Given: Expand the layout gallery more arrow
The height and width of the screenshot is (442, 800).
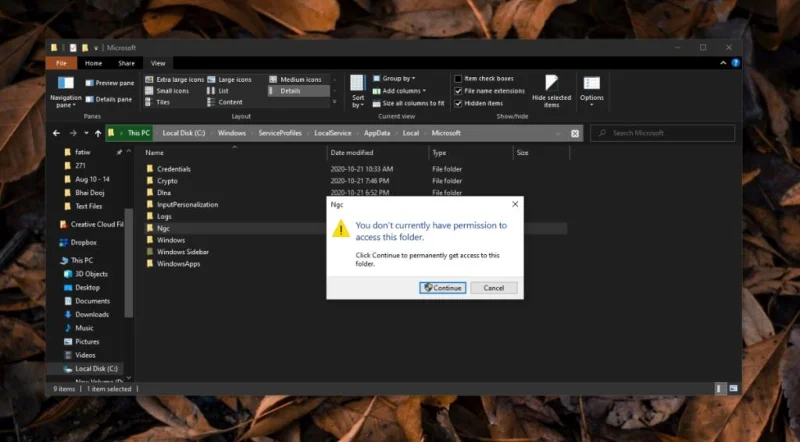Looking at the screenshot, I should [x=335, y=102].
